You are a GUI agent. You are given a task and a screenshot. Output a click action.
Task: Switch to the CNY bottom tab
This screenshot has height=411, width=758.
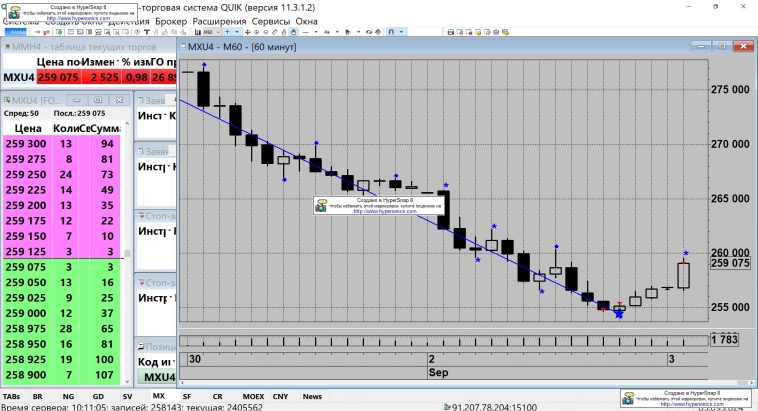(280, 396)
